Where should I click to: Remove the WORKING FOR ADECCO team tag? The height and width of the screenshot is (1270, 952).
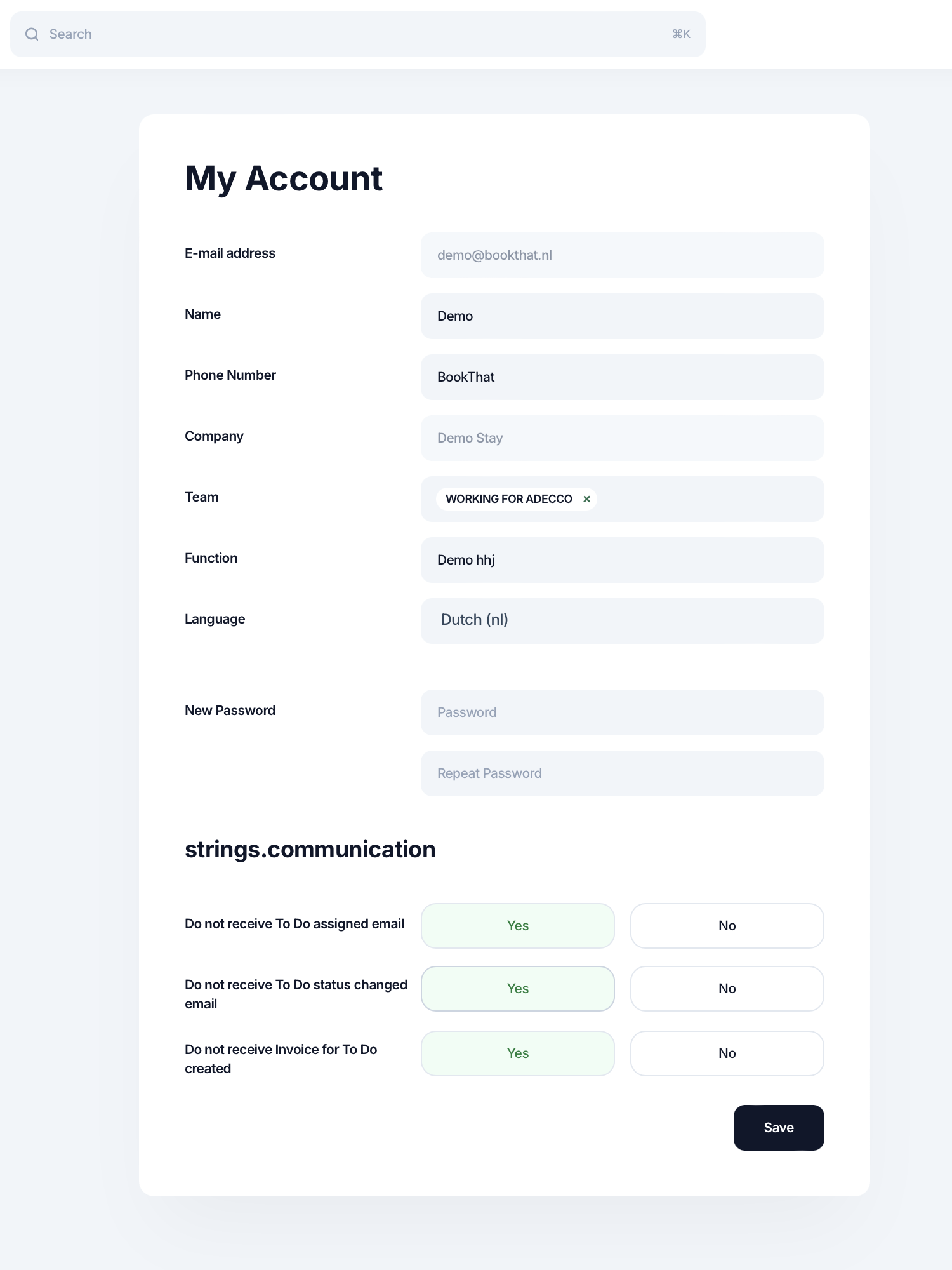[586, 499]
